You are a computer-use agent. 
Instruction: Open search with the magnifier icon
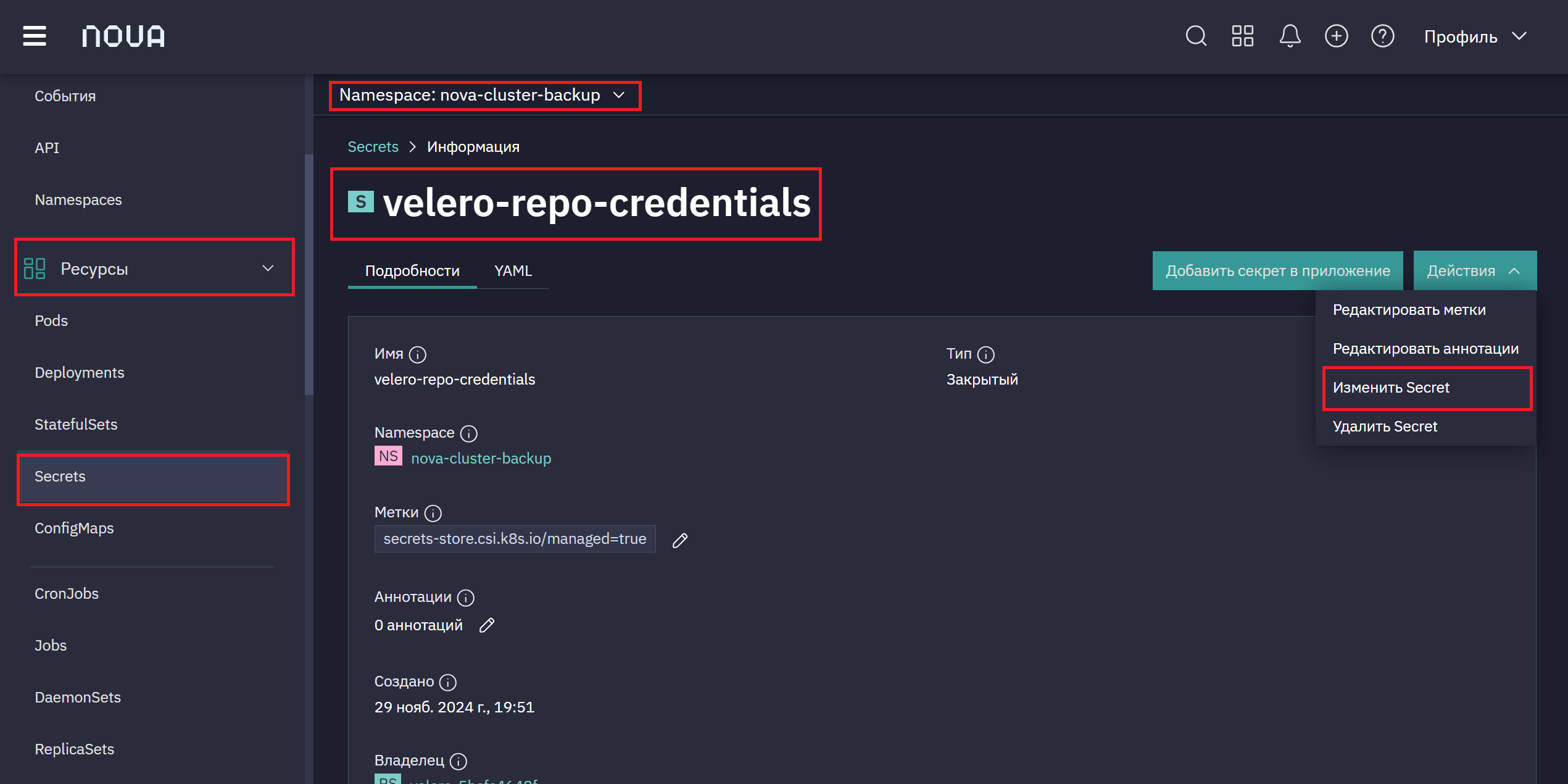click(x=1196, y=36)
